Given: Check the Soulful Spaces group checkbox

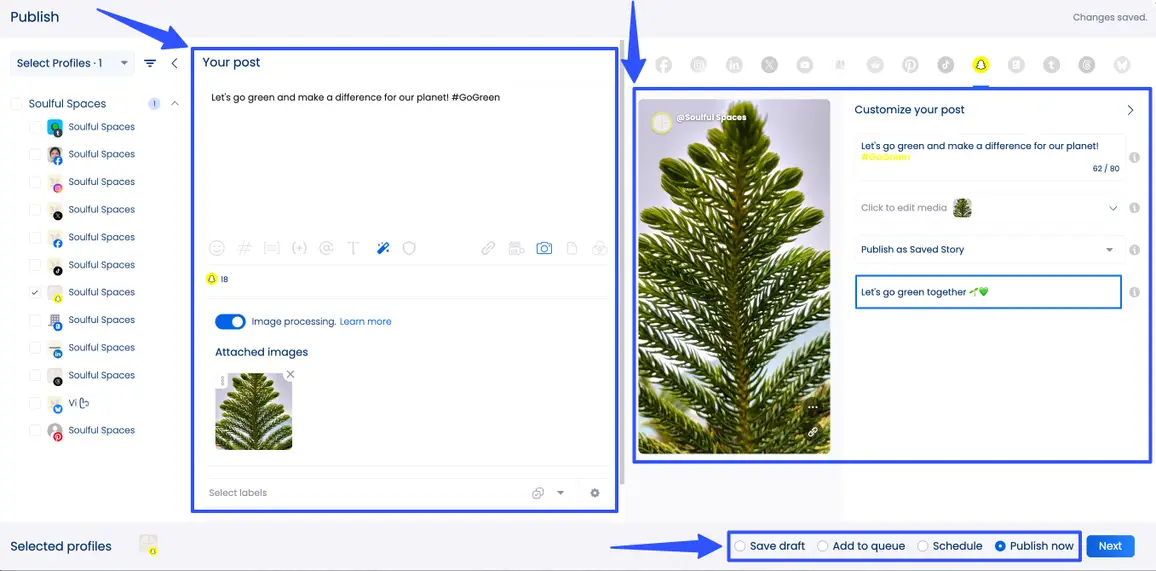Looking at the screenshot, I should [x=16, y=104].
